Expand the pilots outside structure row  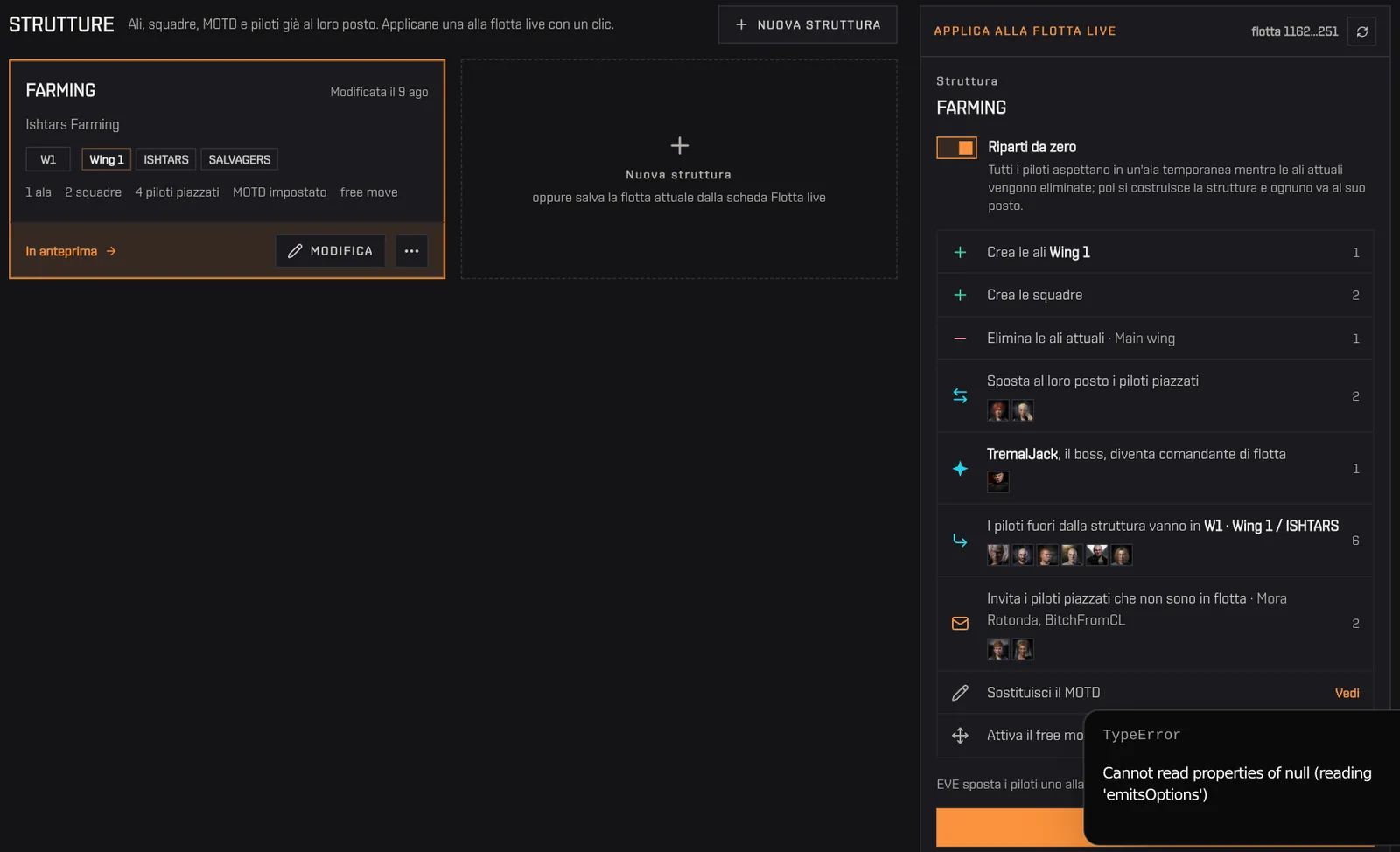1155,541
